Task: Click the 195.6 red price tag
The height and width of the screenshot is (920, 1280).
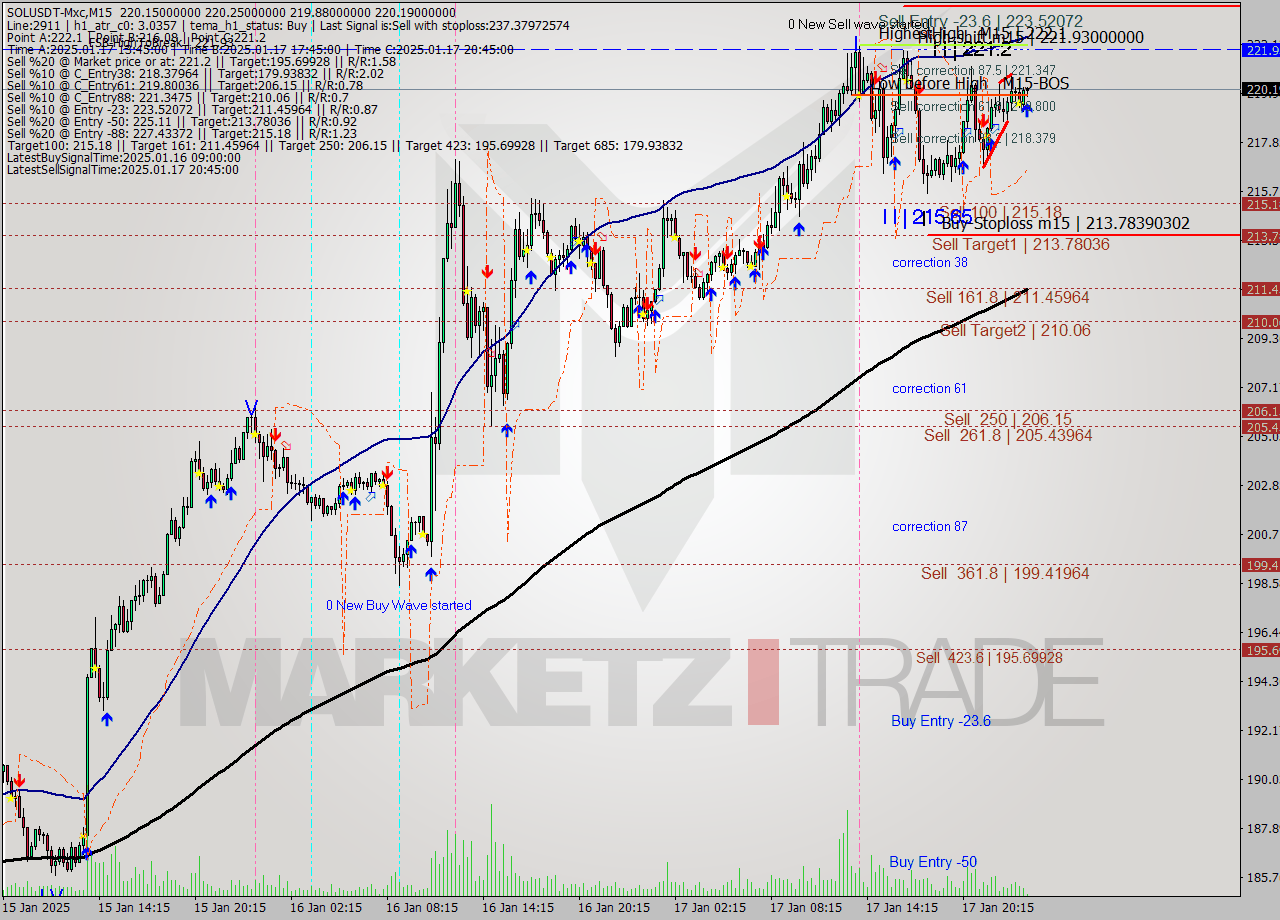Action: click(x=1260, y=650)
